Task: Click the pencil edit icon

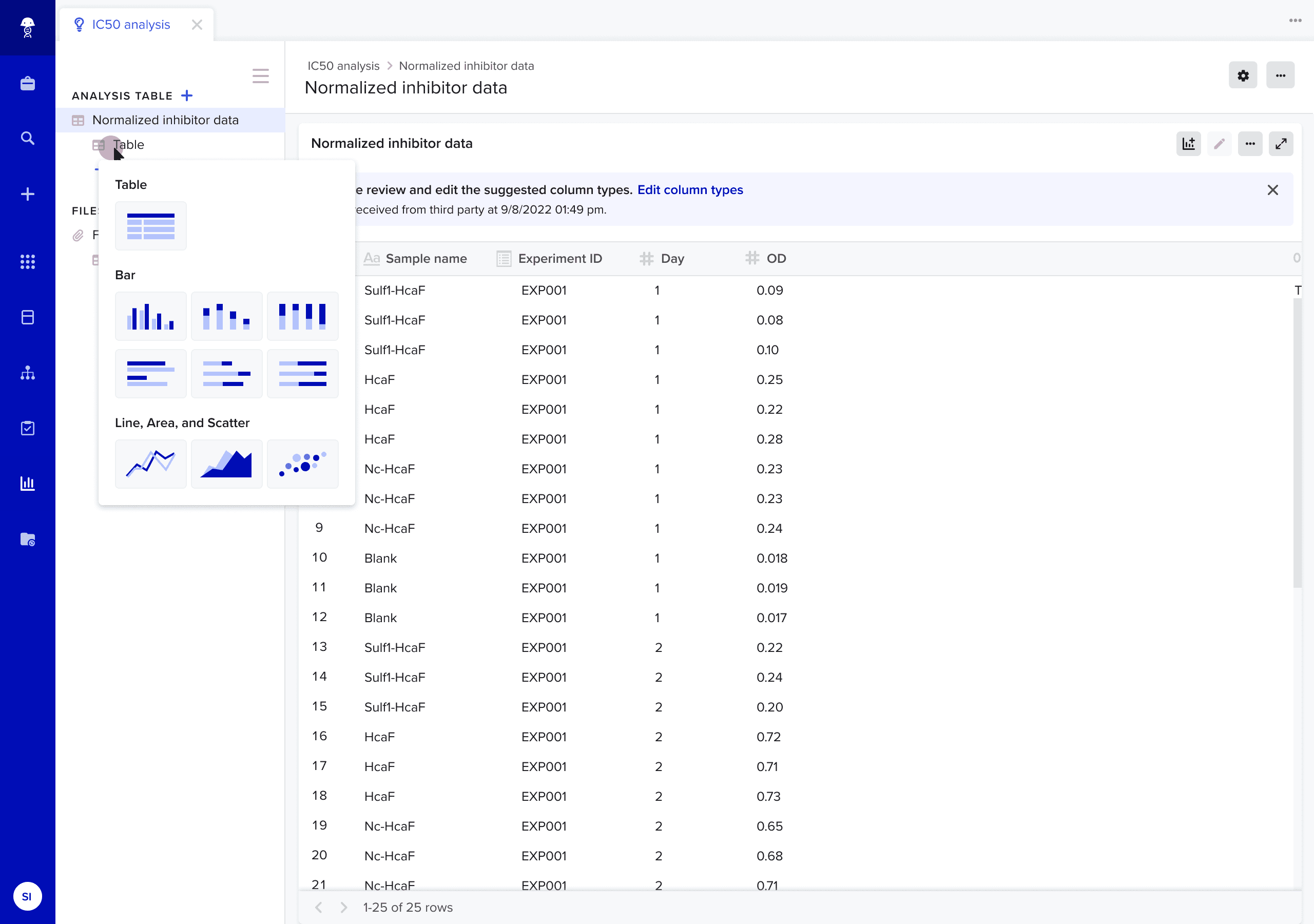Action: point(1219,143)
